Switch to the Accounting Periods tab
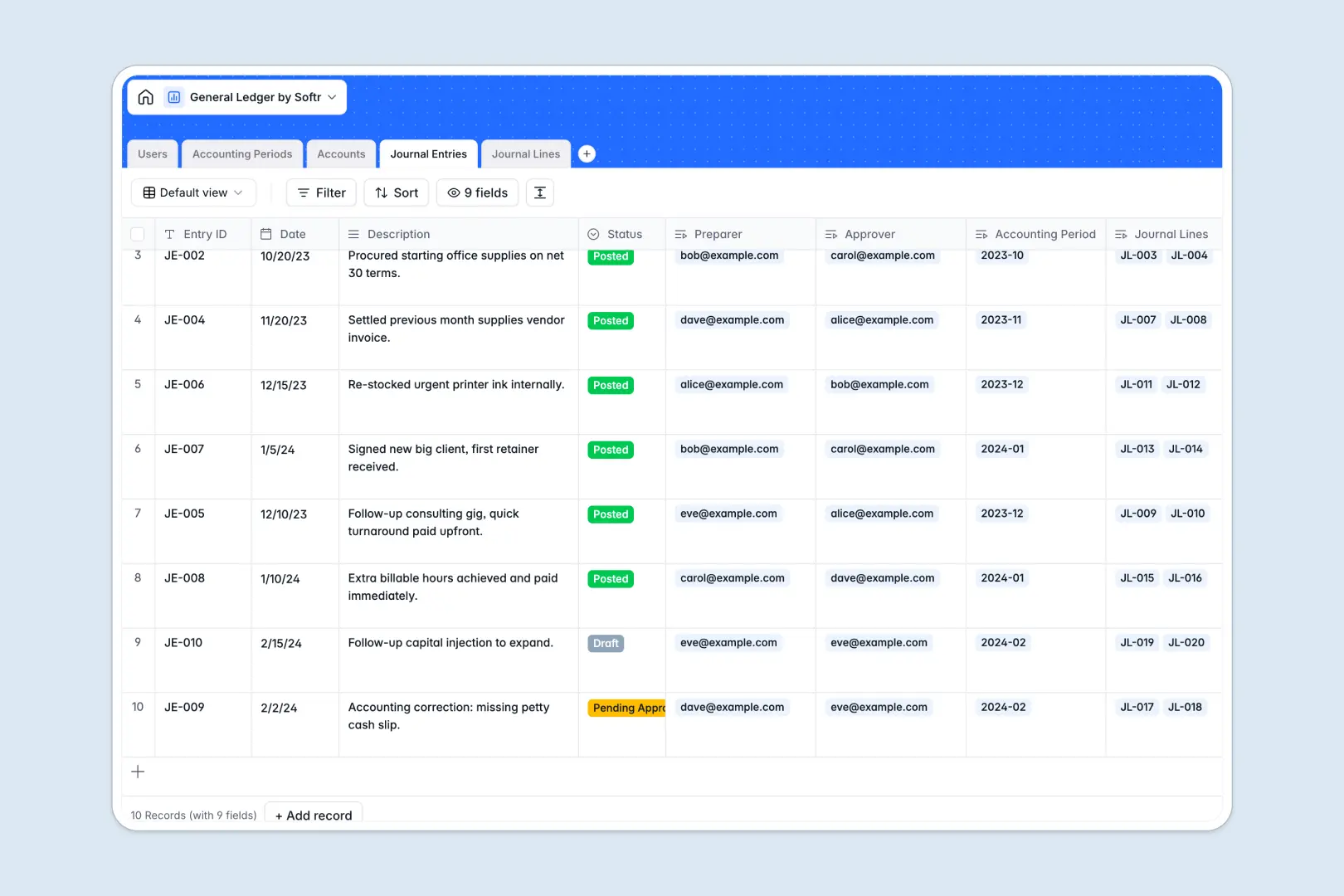 click(241, 153)
